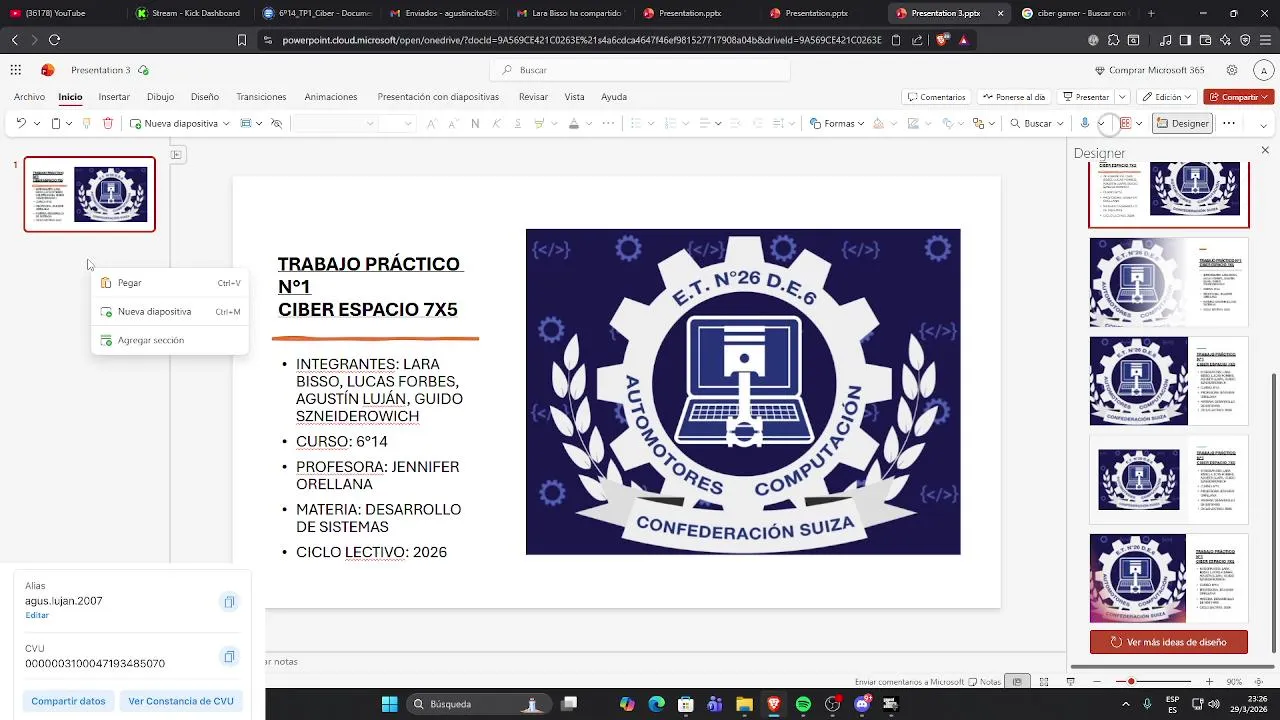Open the font color picker
The height and width of the screenshot is (720, 1280).
pos(573,123)
